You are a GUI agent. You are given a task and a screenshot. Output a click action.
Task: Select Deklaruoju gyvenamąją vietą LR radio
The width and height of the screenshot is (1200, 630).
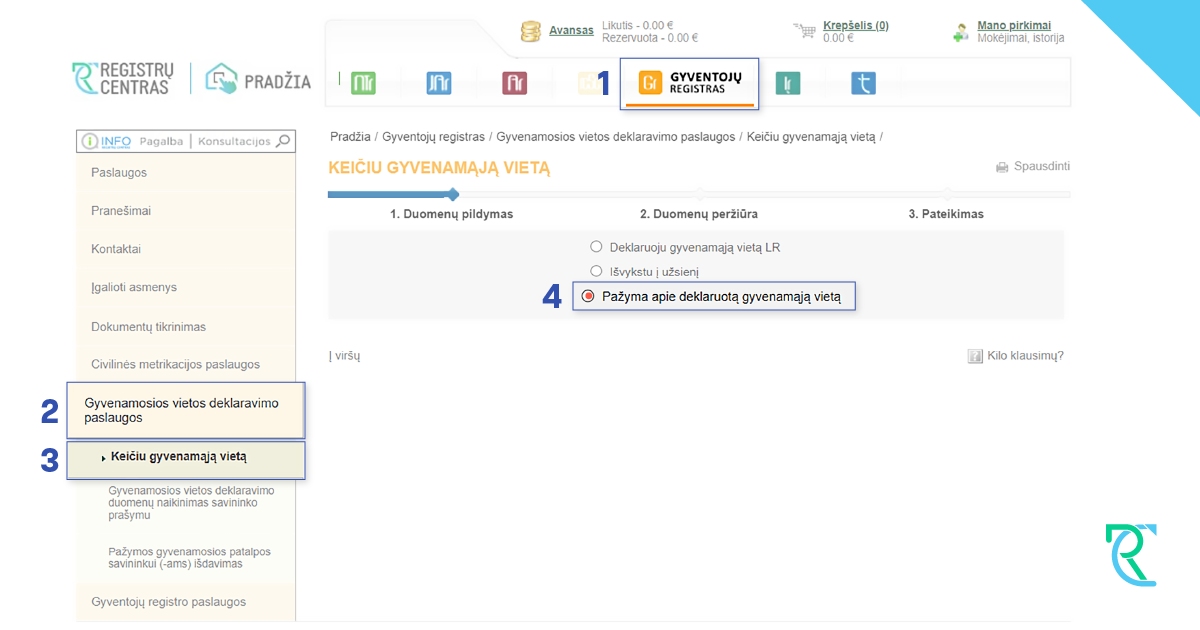coord(597,246)
